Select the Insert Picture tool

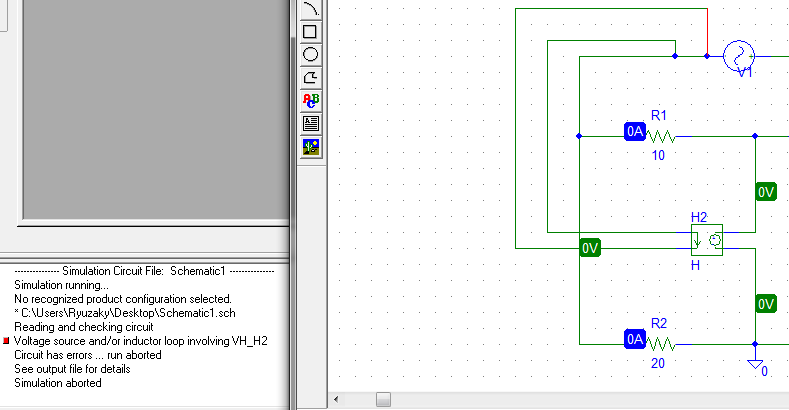pyautogui.click(x=311, y=146)
